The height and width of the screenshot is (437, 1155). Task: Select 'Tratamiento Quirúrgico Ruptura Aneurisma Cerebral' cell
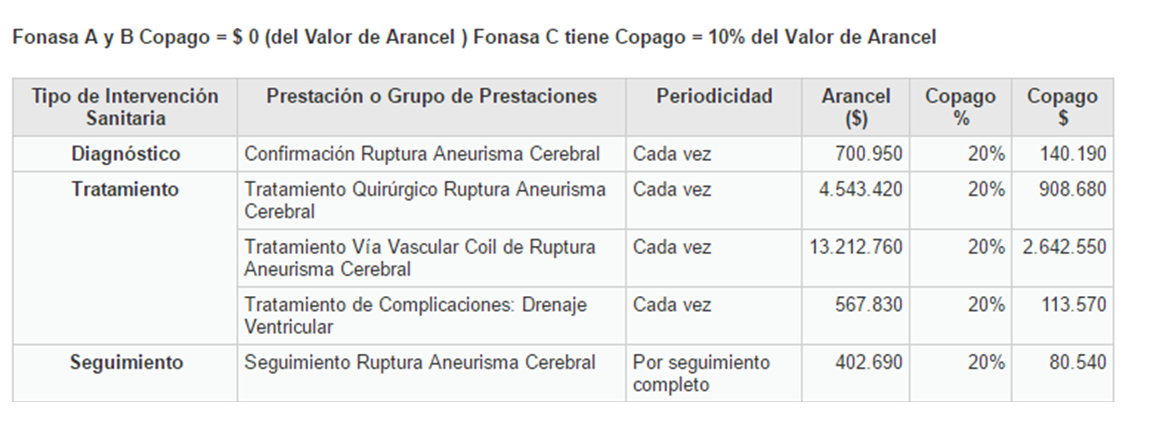425,200
